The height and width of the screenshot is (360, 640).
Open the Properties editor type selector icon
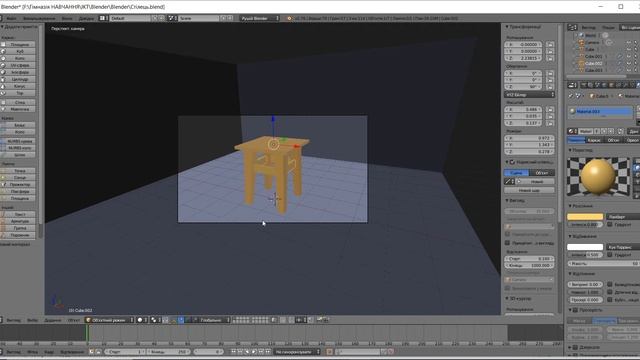pos(571,85)
